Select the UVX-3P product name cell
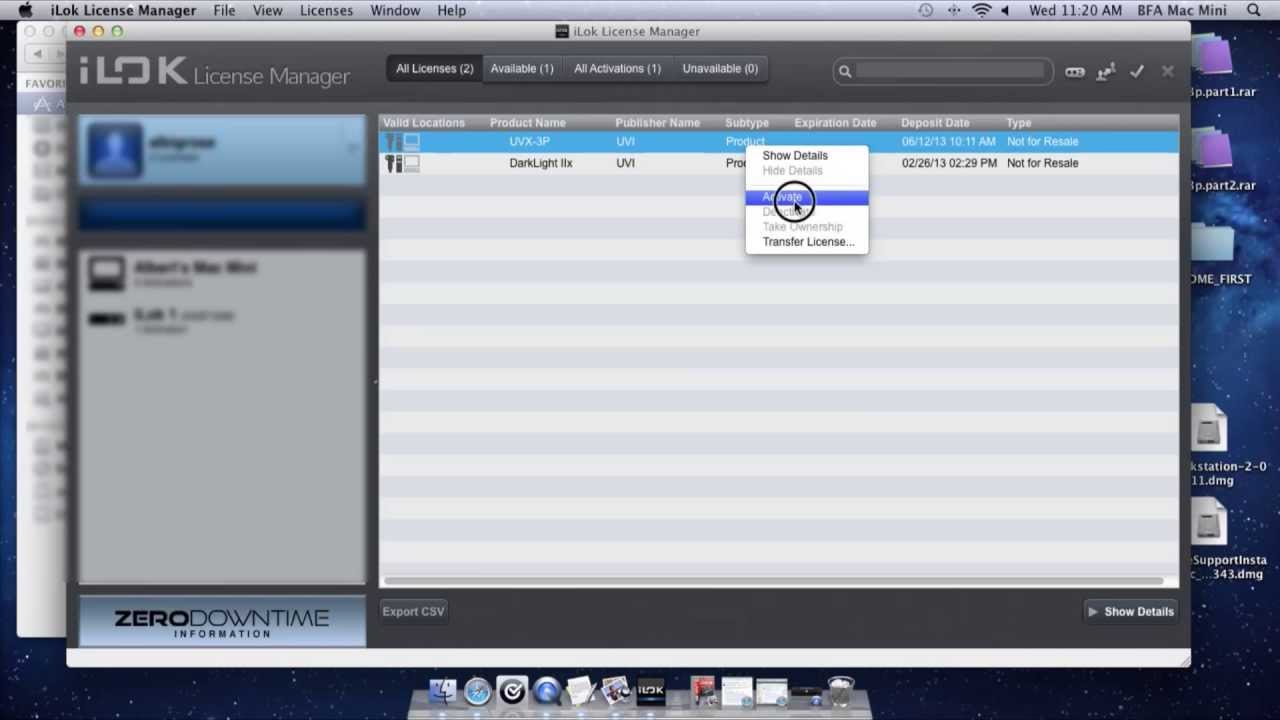 click(x=529, y=142)
